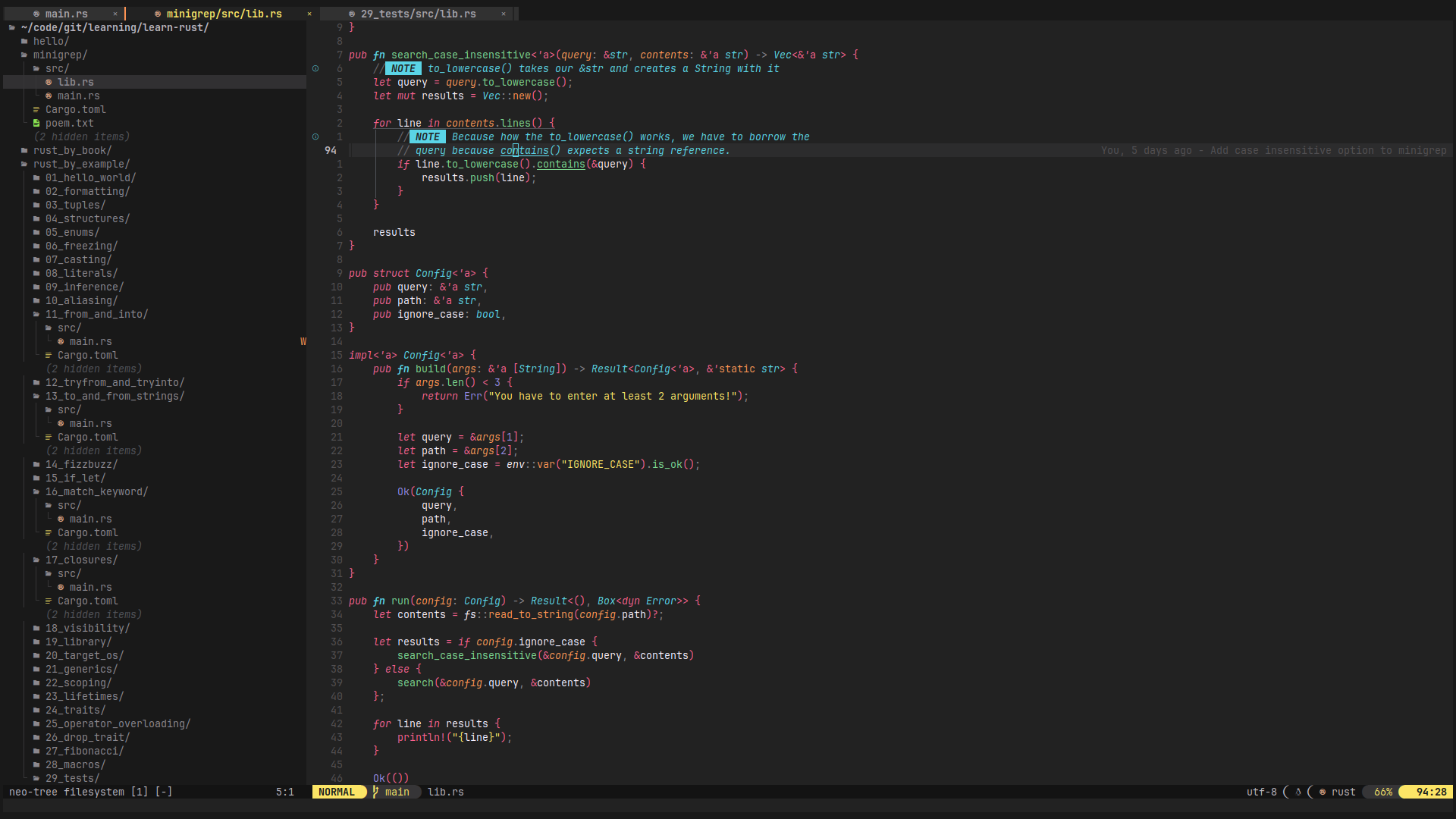Click the NOTE gutter sign beside the borrow comment
1456x819 pixels.
[315, 136]
